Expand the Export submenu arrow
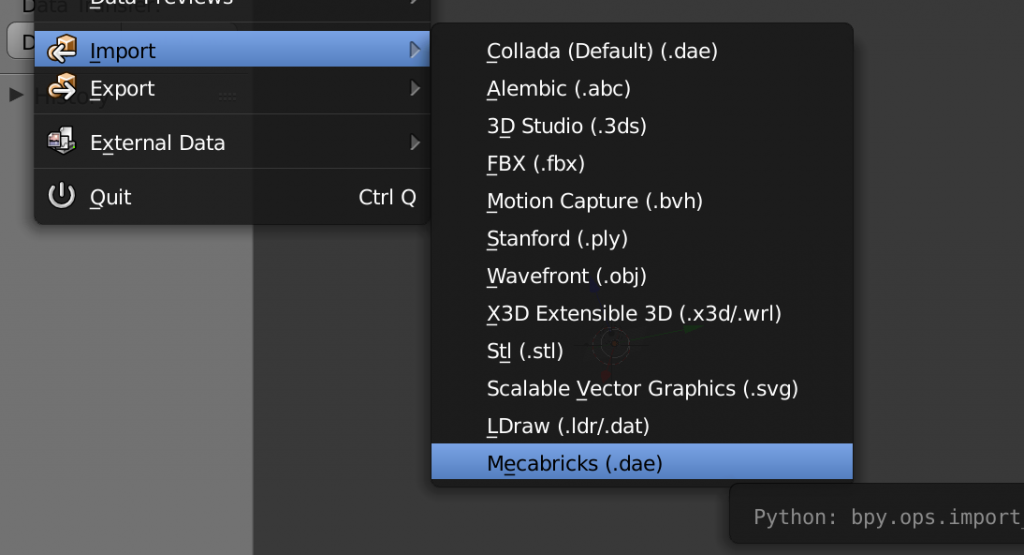This screenshot has width=1024, height=555. 415,89
